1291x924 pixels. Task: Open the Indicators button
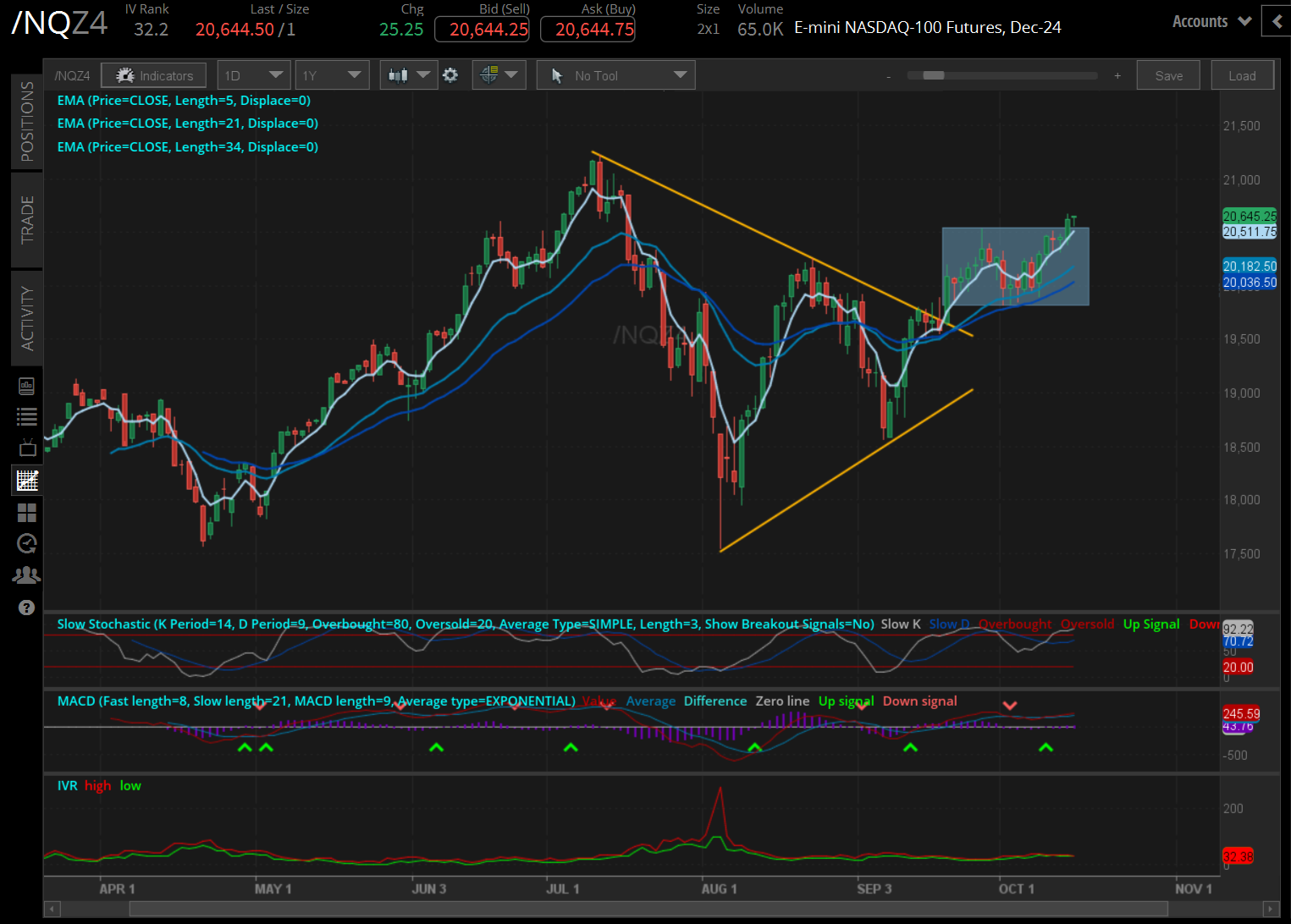(153, 74)
